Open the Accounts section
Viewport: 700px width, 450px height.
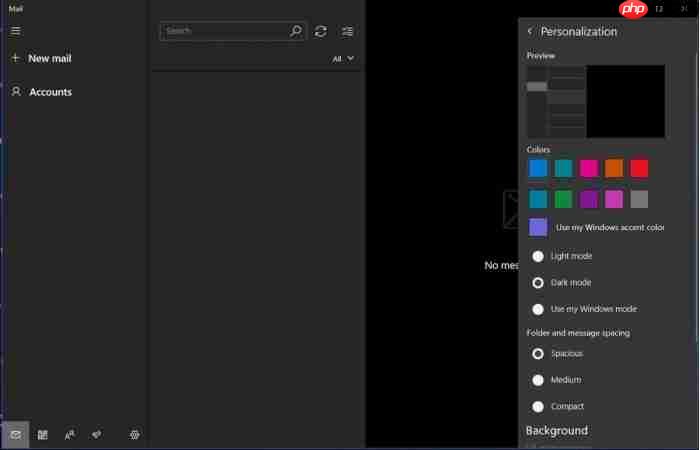click(50, 92)
